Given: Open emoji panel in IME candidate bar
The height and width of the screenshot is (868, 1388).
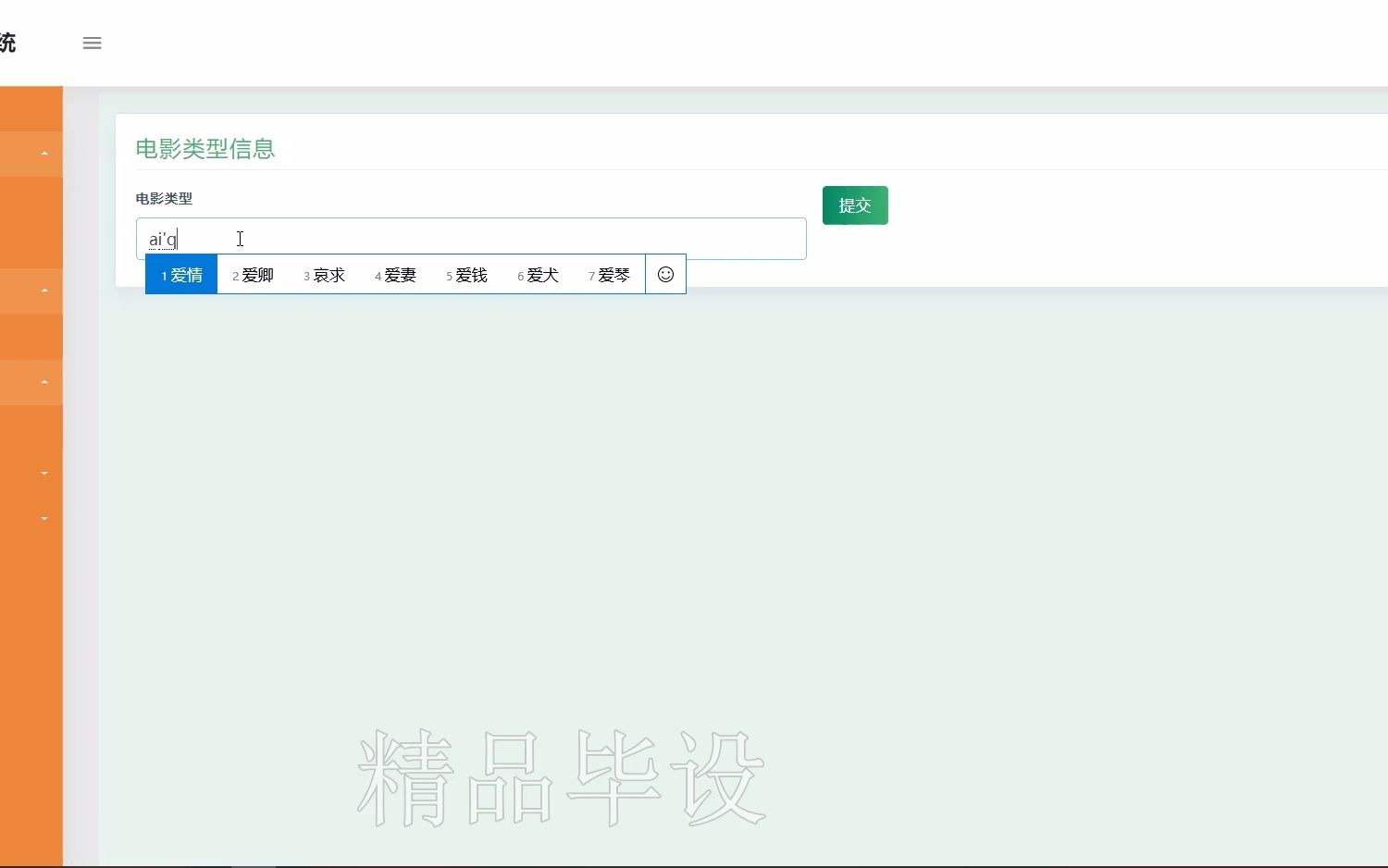Looking at the screenshot, I should [665, 274].
